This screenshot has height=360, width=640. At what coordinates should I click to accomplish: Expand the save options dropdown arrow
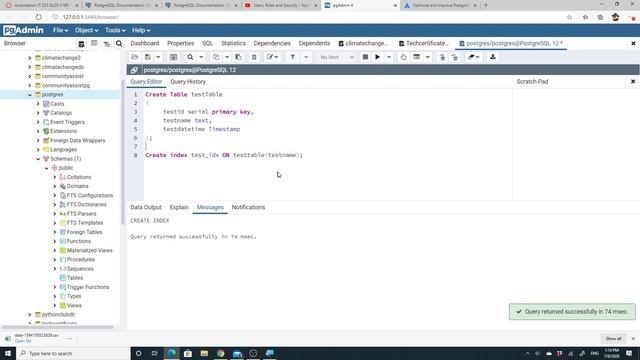[158, 57]
